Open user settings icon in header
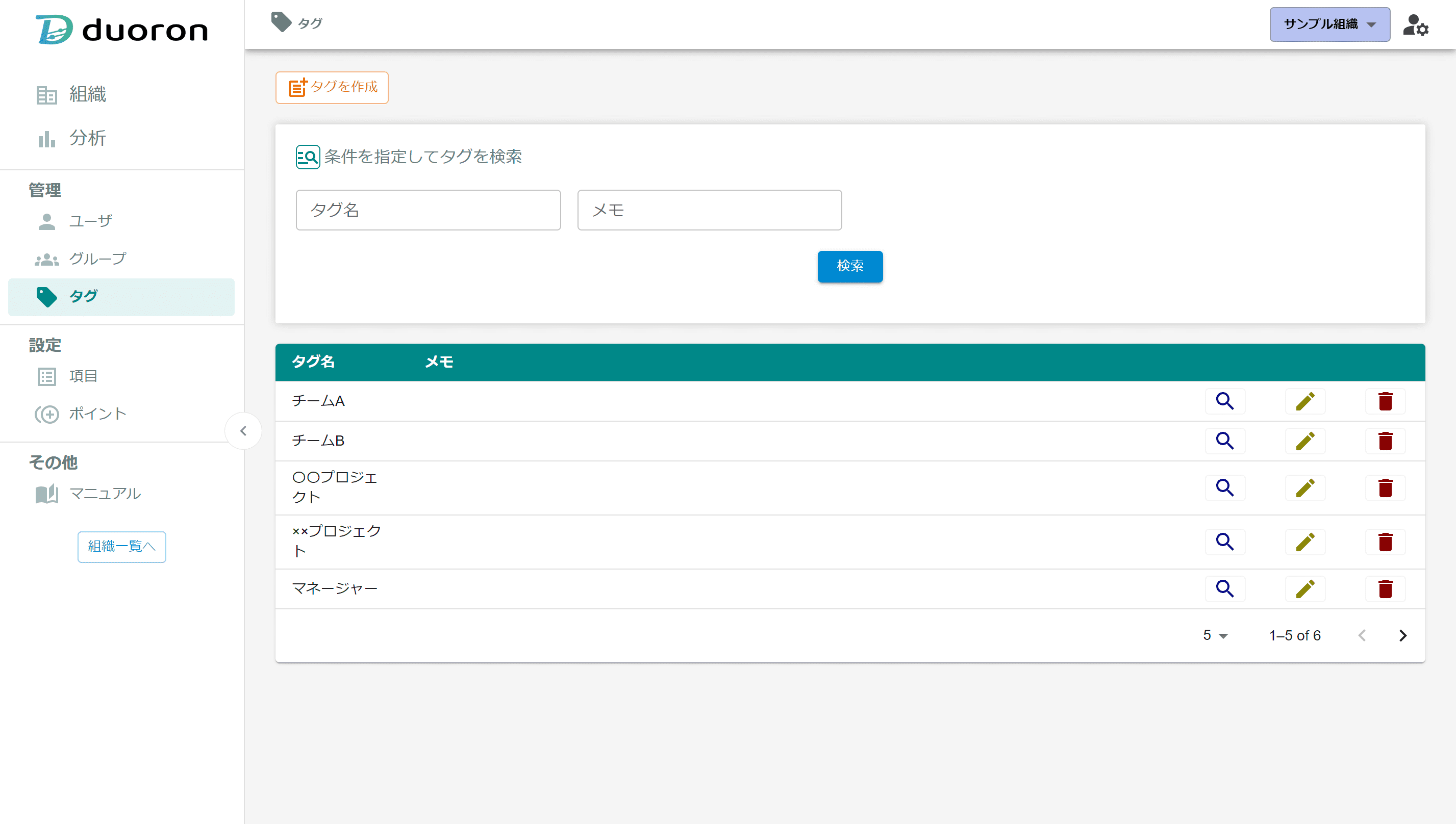This screenshot has height=824, width=1456. pyautogui.click(x=1415, y=24)
